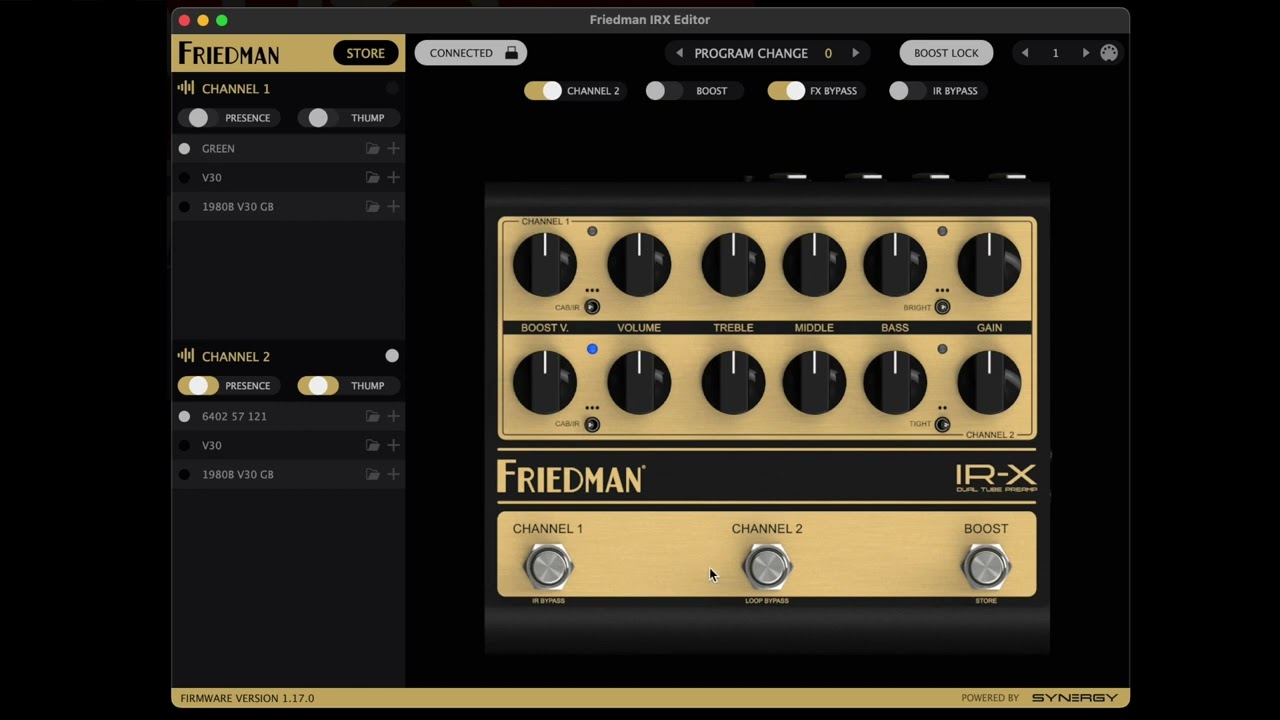The width and height of the screenshot is (1280, 720).
Task: Click plus icon on 6402 57 121 row
Action: coord(393,416)
